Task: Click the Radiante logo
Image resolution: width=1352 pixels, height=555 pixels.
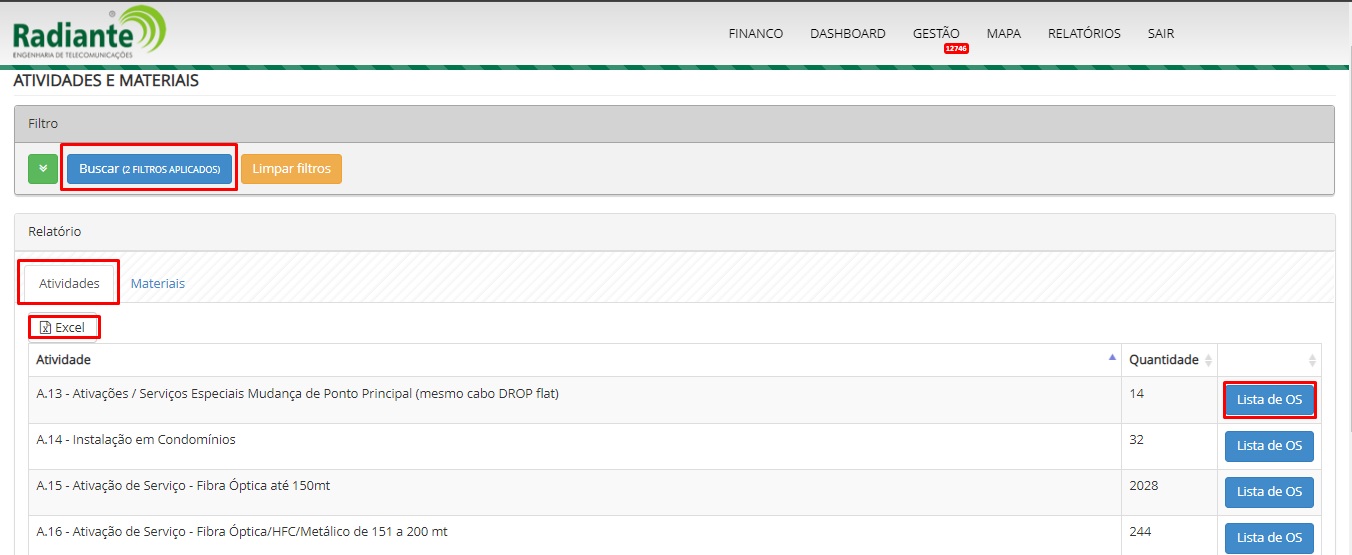Action: 88,33
